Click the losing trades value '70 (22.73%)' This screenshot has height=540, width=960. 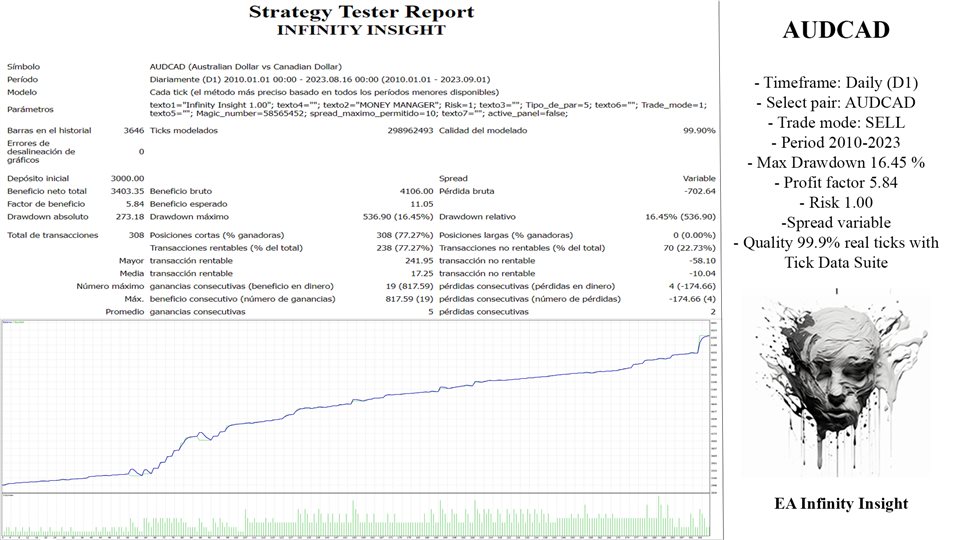point(689,248)
